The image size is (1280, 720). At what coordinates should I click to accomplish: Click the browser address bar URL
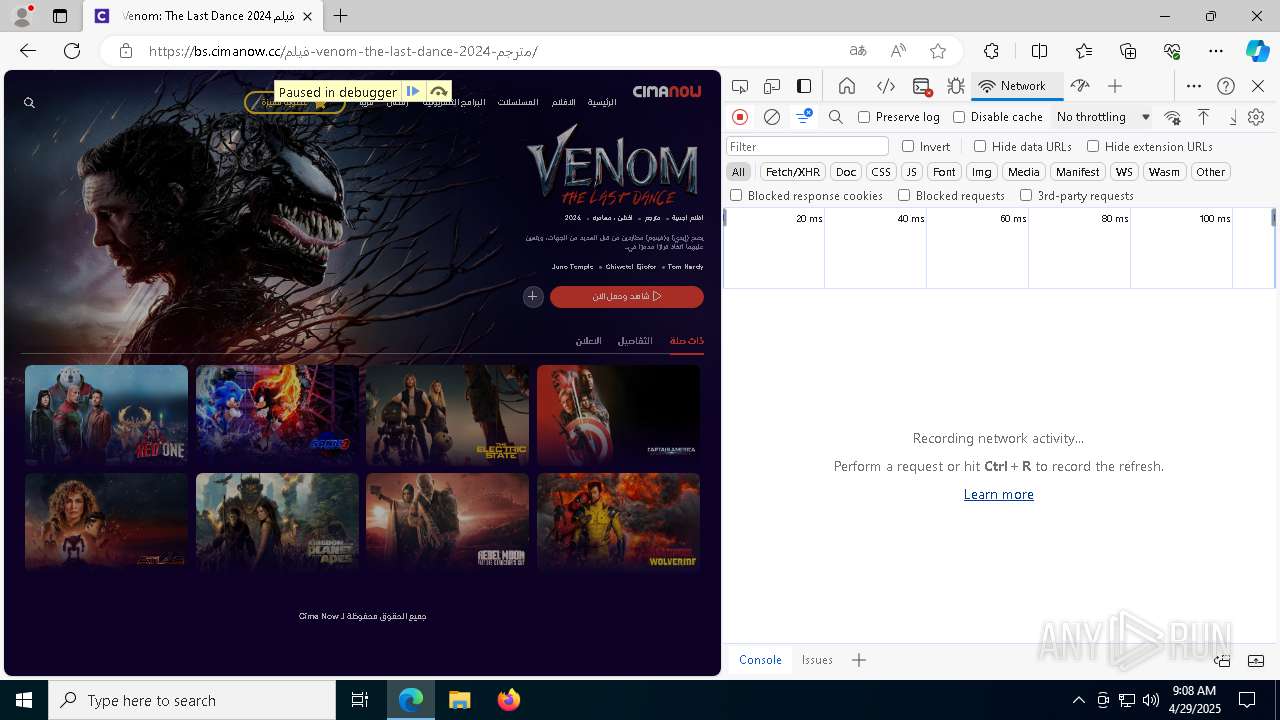(343, 51)
